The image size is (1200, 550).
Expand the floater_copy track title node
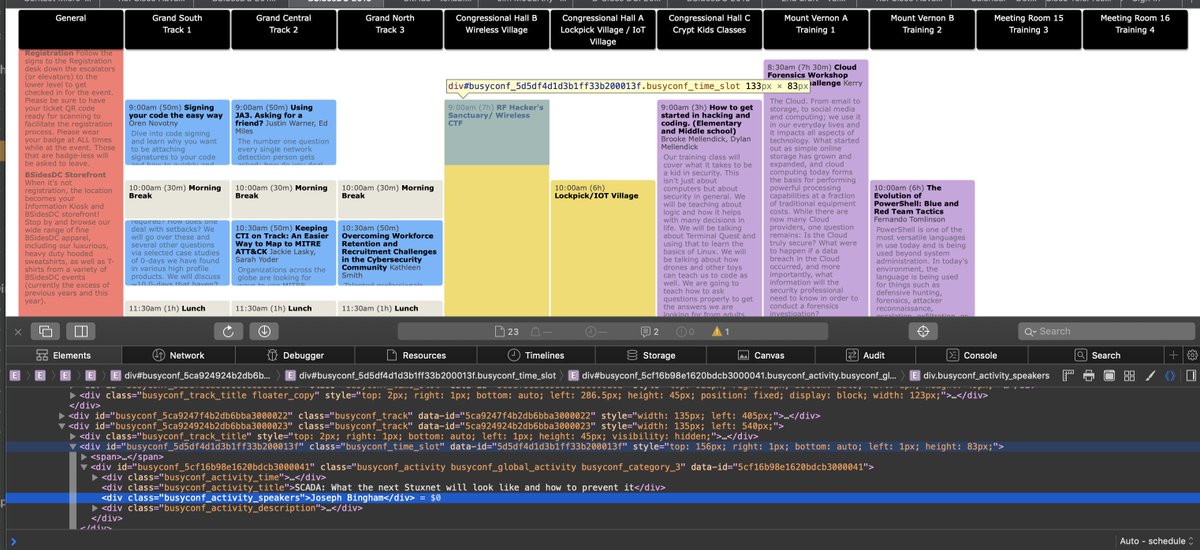tap(72, 397)
